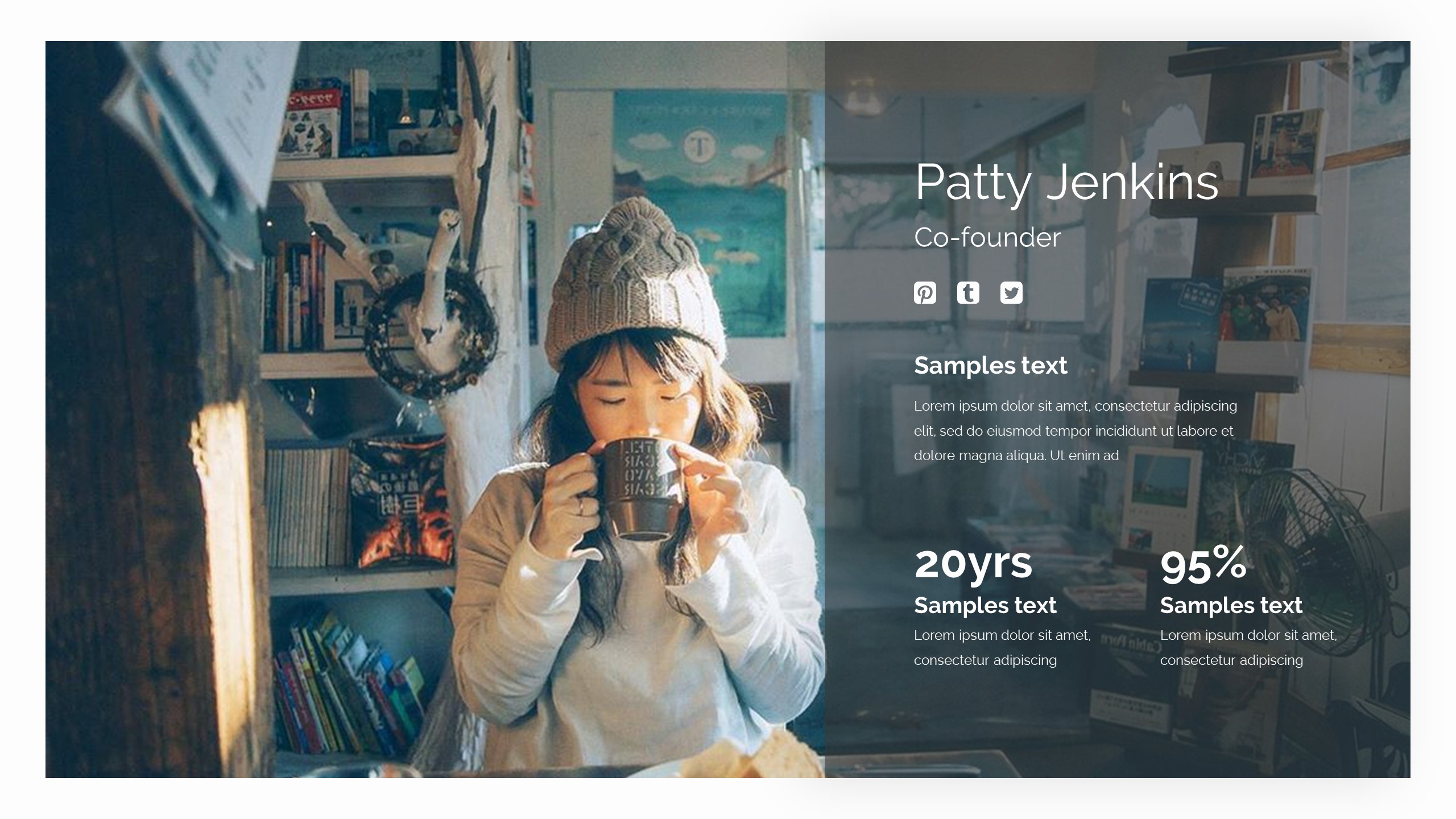Image resolution: width=1456 pixels, height=819 pixels.
Task: Open the Twitter bird icon
Action: tap(1011, 293)
